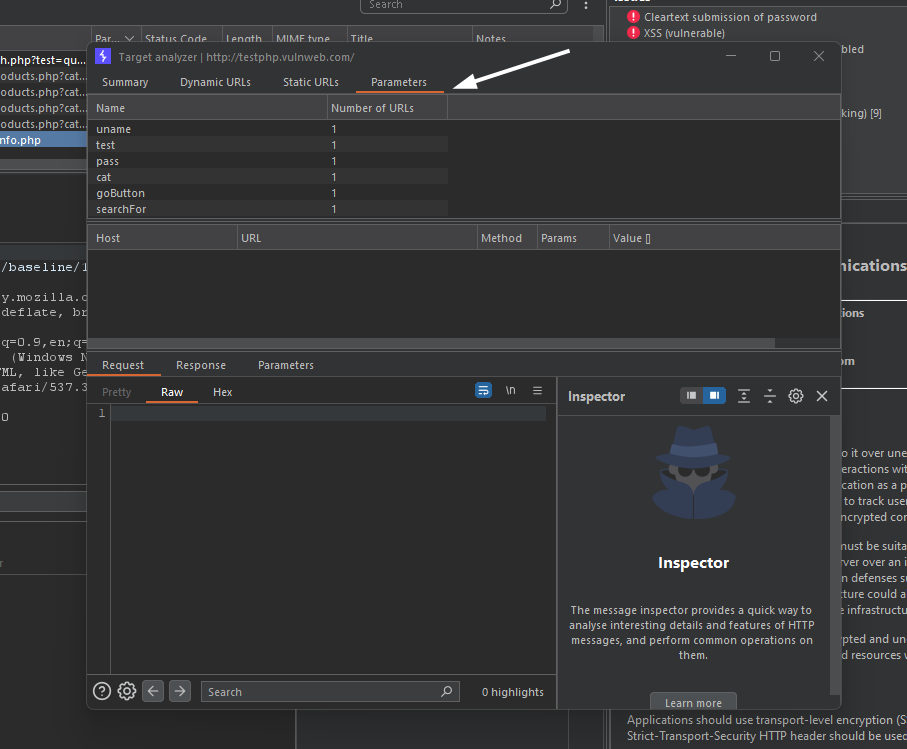Go to the previous search match arrow
Viewport: 907px width, 749px height.
(x=153, y=691)
